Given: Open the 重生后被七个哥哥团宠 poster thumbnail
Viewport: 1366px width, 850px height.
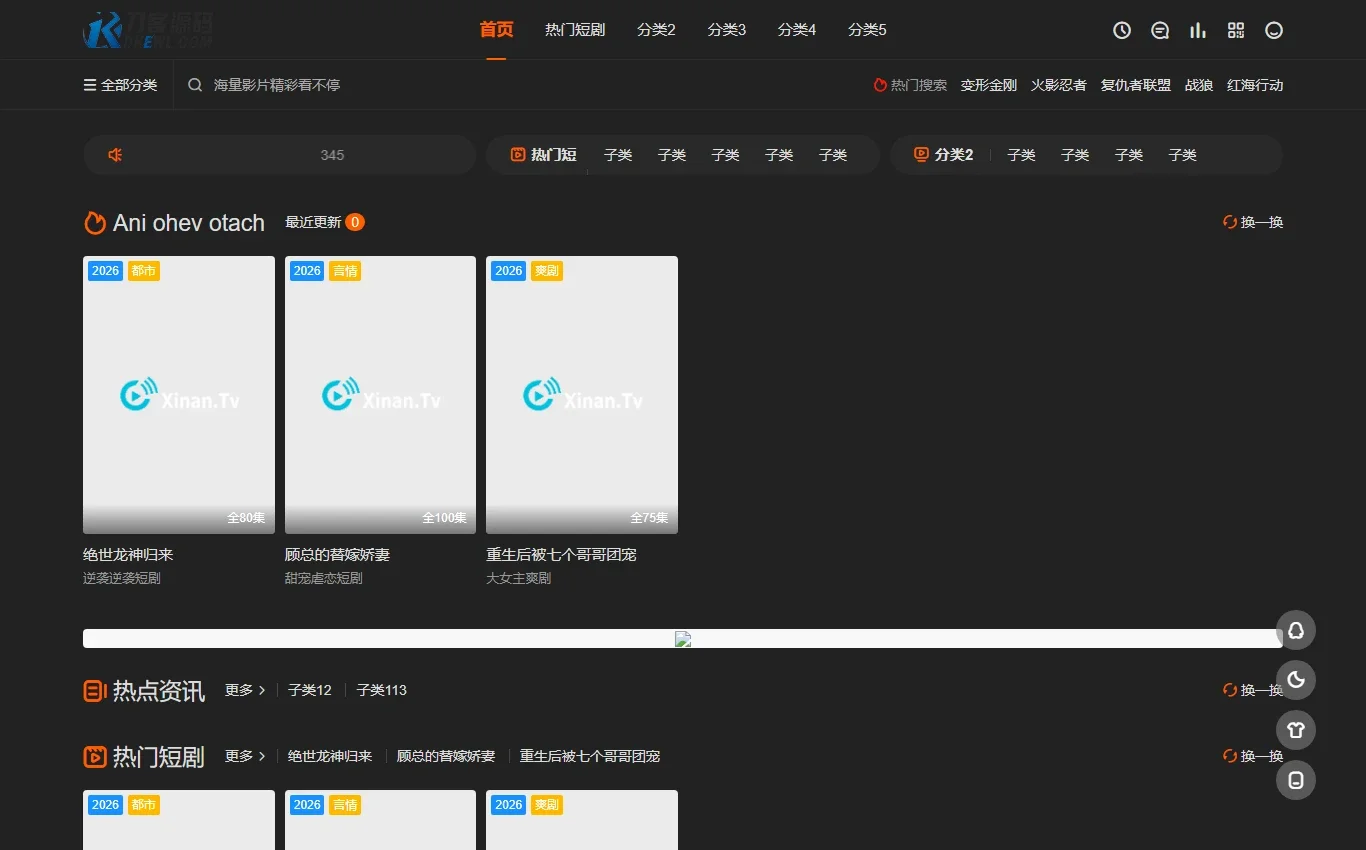Looking at the screenshot, I should pos(582,395).
